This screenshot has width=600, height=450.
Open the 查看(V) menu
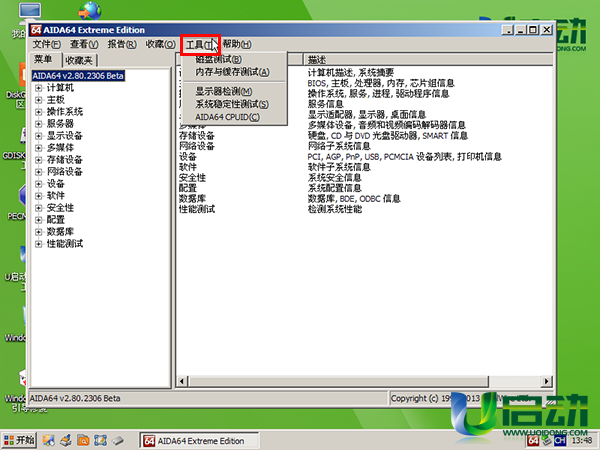pyautogui.click(x=84, y=44)
